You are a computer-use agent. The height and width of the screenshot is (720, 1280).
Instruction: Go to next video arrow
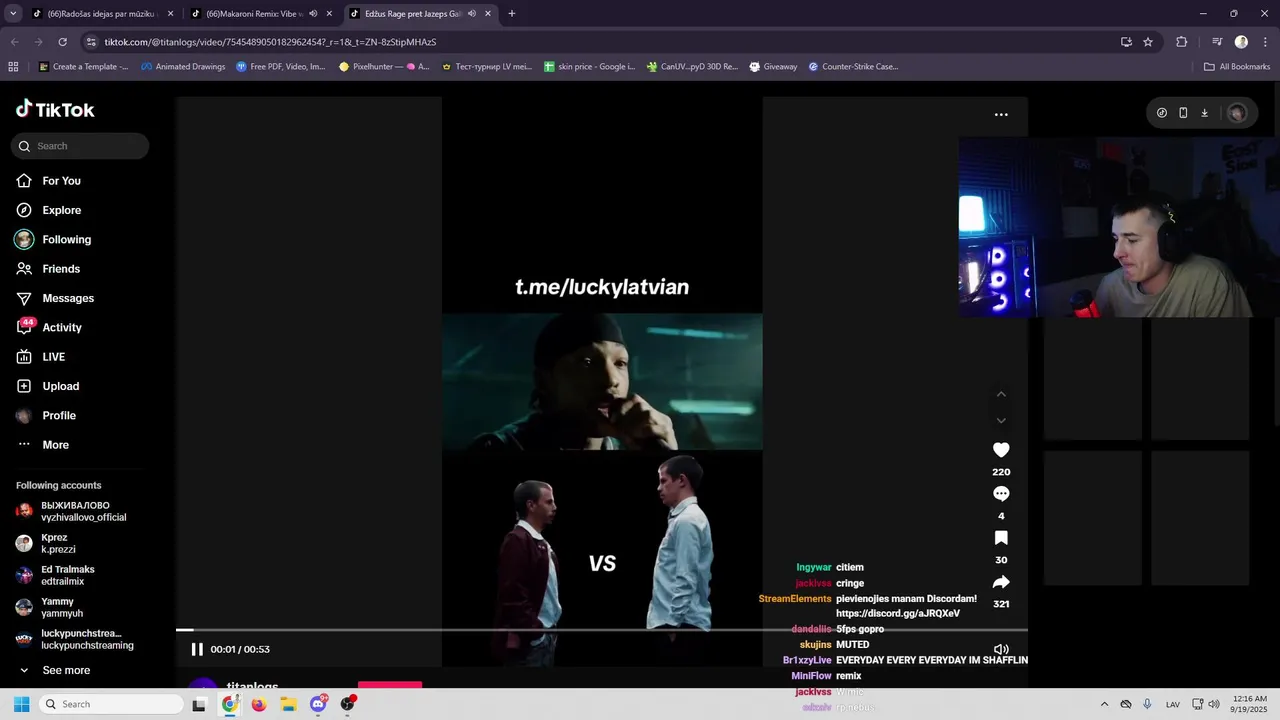(x=1001, y=420)
